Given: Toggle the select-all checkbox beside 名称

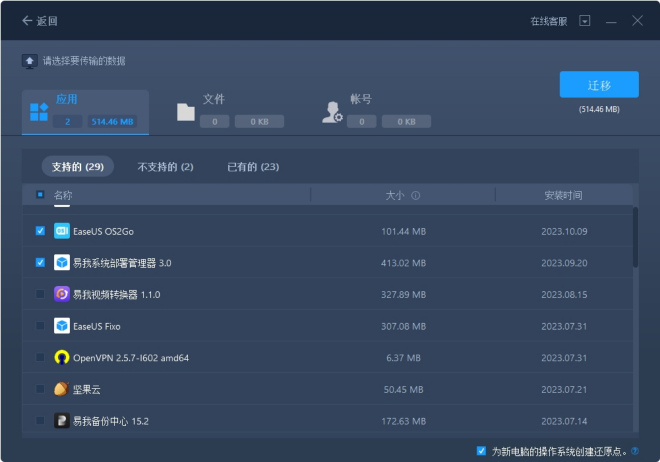Looking at the screenshot, I should pos(40,195).
